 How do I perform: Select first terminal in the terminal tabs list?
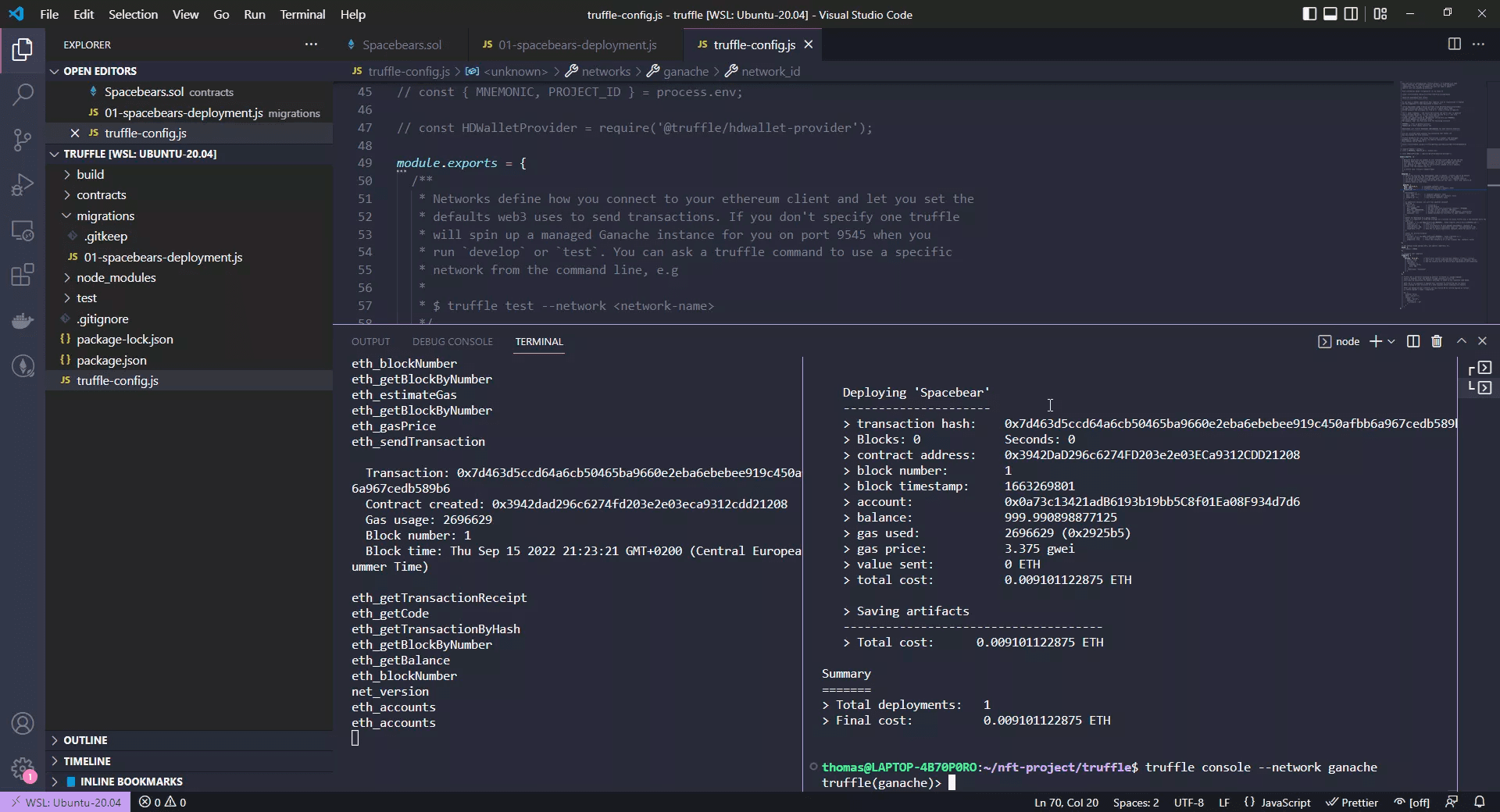[x=1480, y=368]
